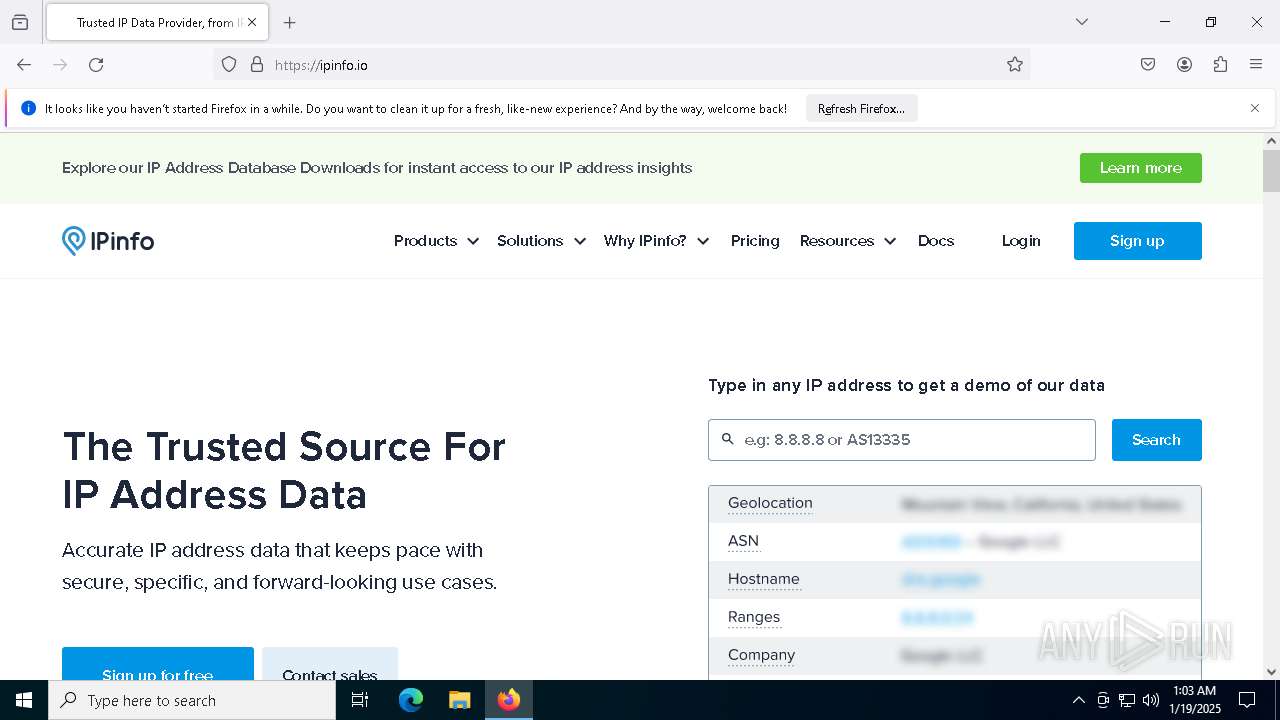Open the Save to Pocket icon

(x=1148, y=65)
